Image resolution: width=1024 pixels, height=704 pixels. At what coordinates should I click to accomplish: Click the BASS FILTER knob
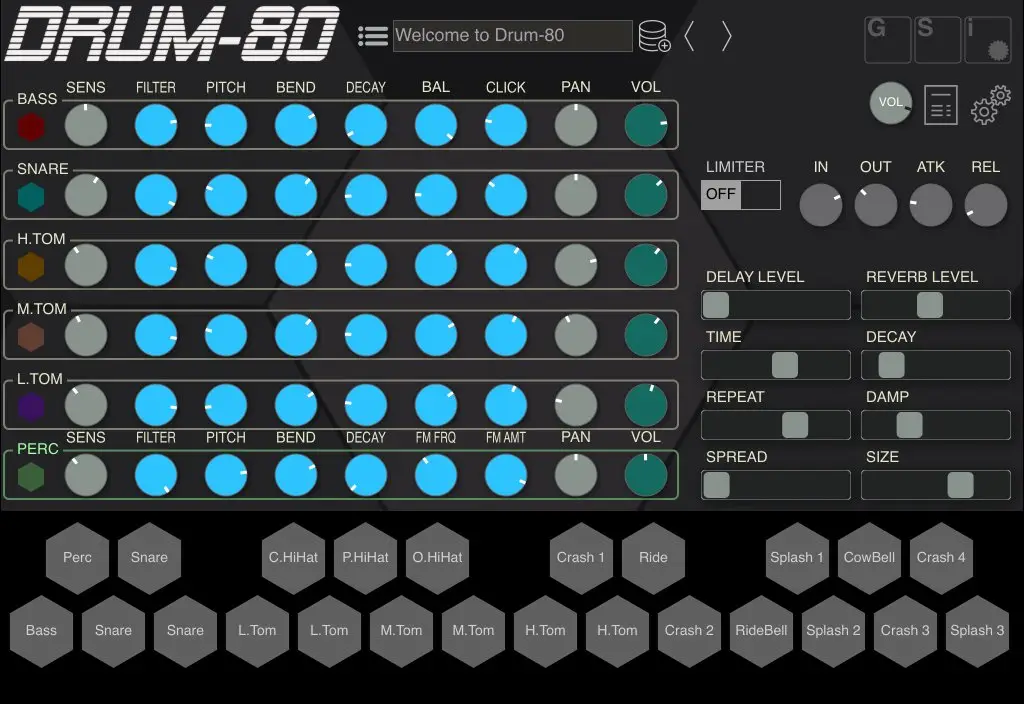[155, 125]
